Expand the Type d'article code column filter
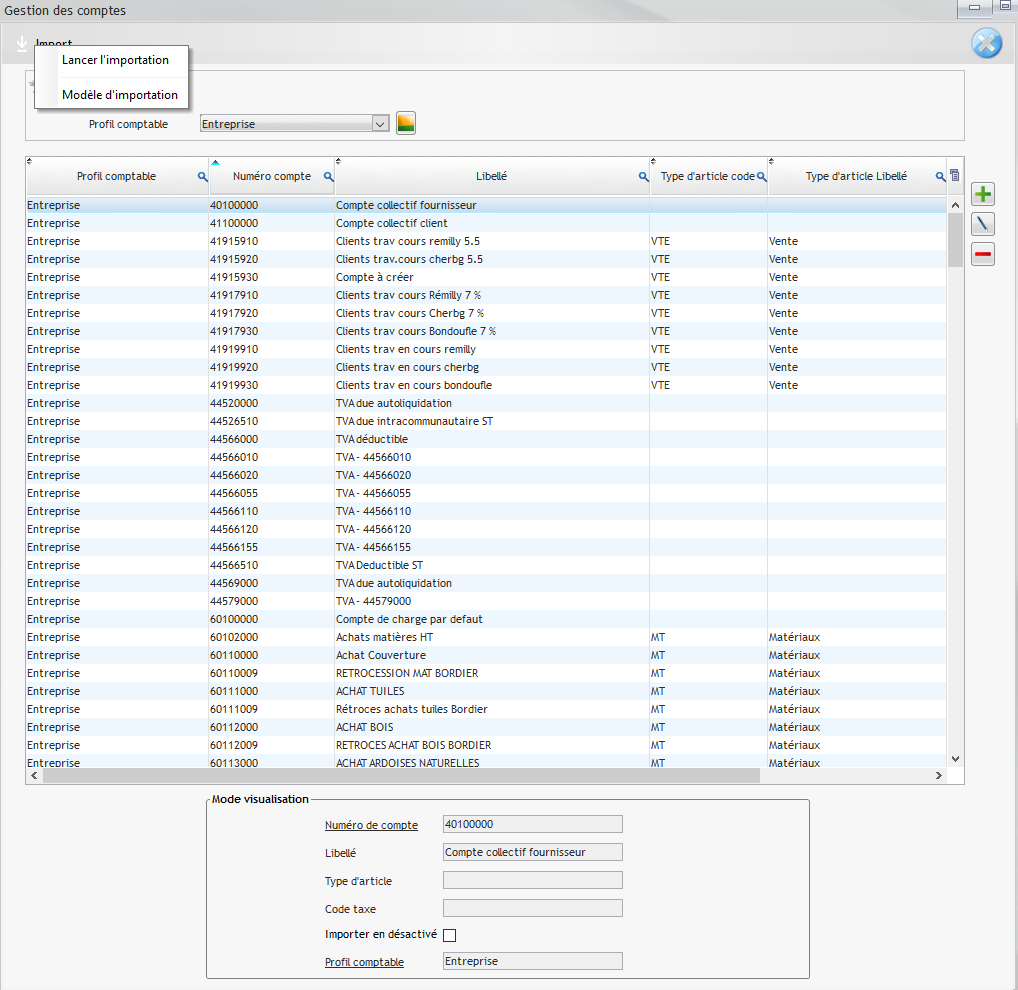The width and height of the screenshot is (1018, 990). point(763,176)
